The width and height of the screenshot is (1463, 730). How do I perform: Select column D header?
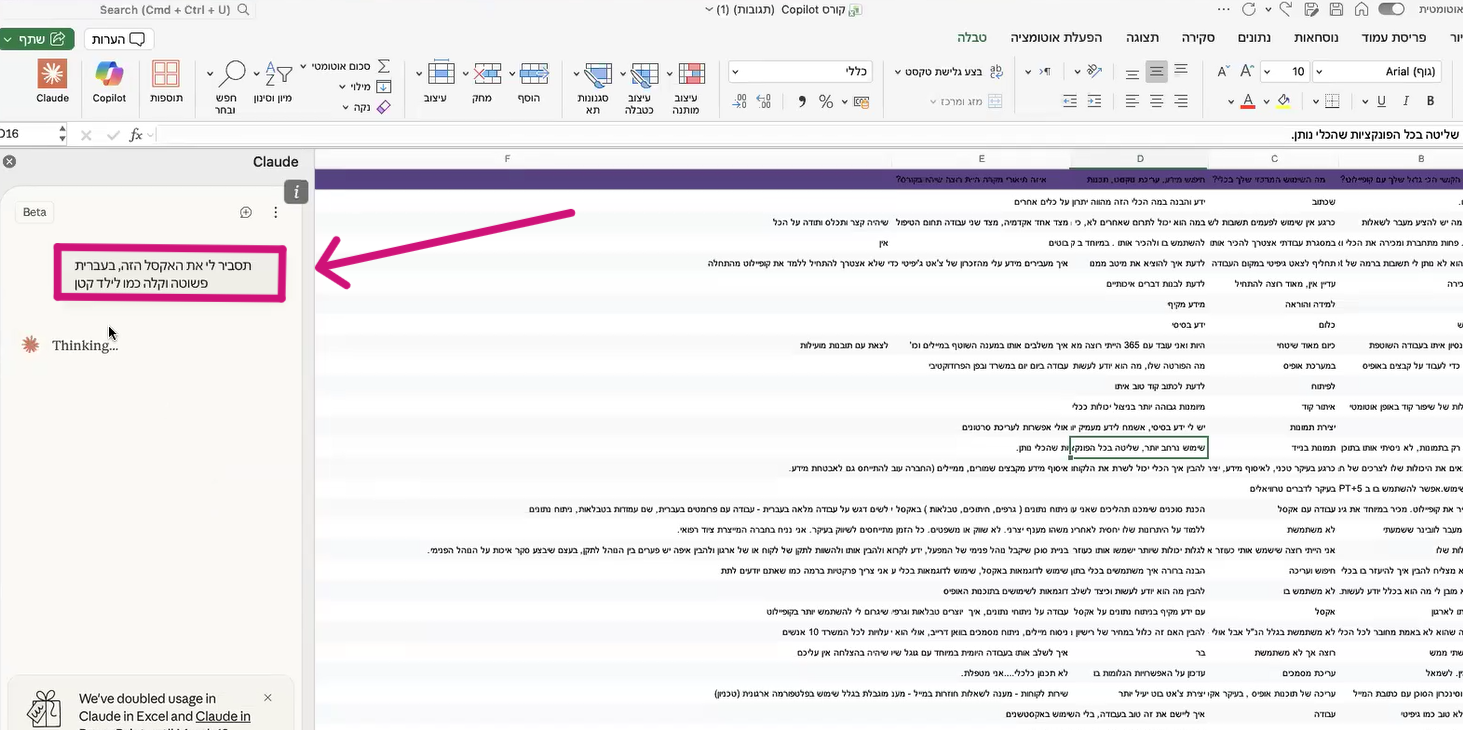pos(1140,159)
